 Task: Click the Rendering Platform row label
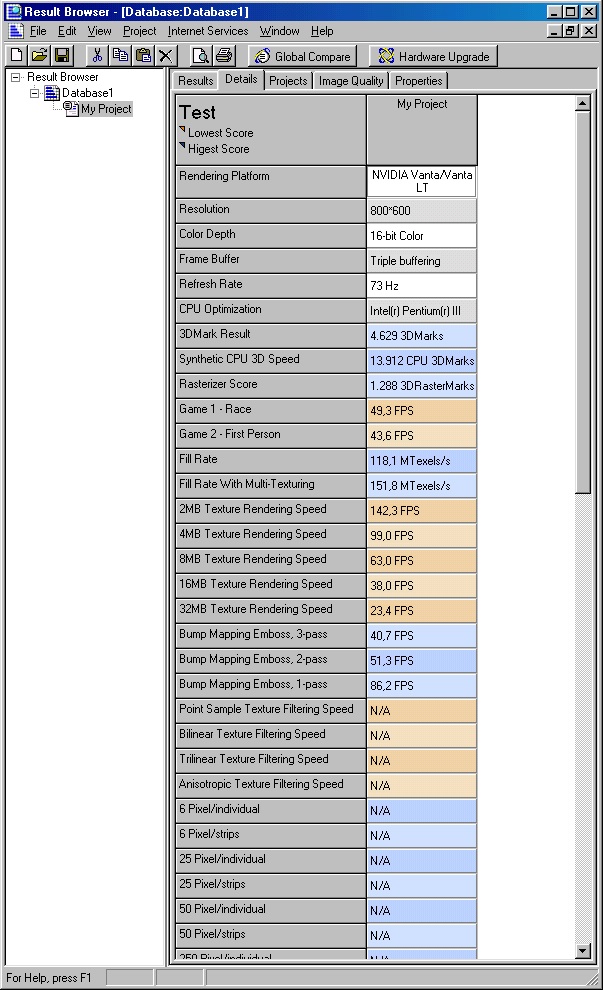[x=271, y=182]
